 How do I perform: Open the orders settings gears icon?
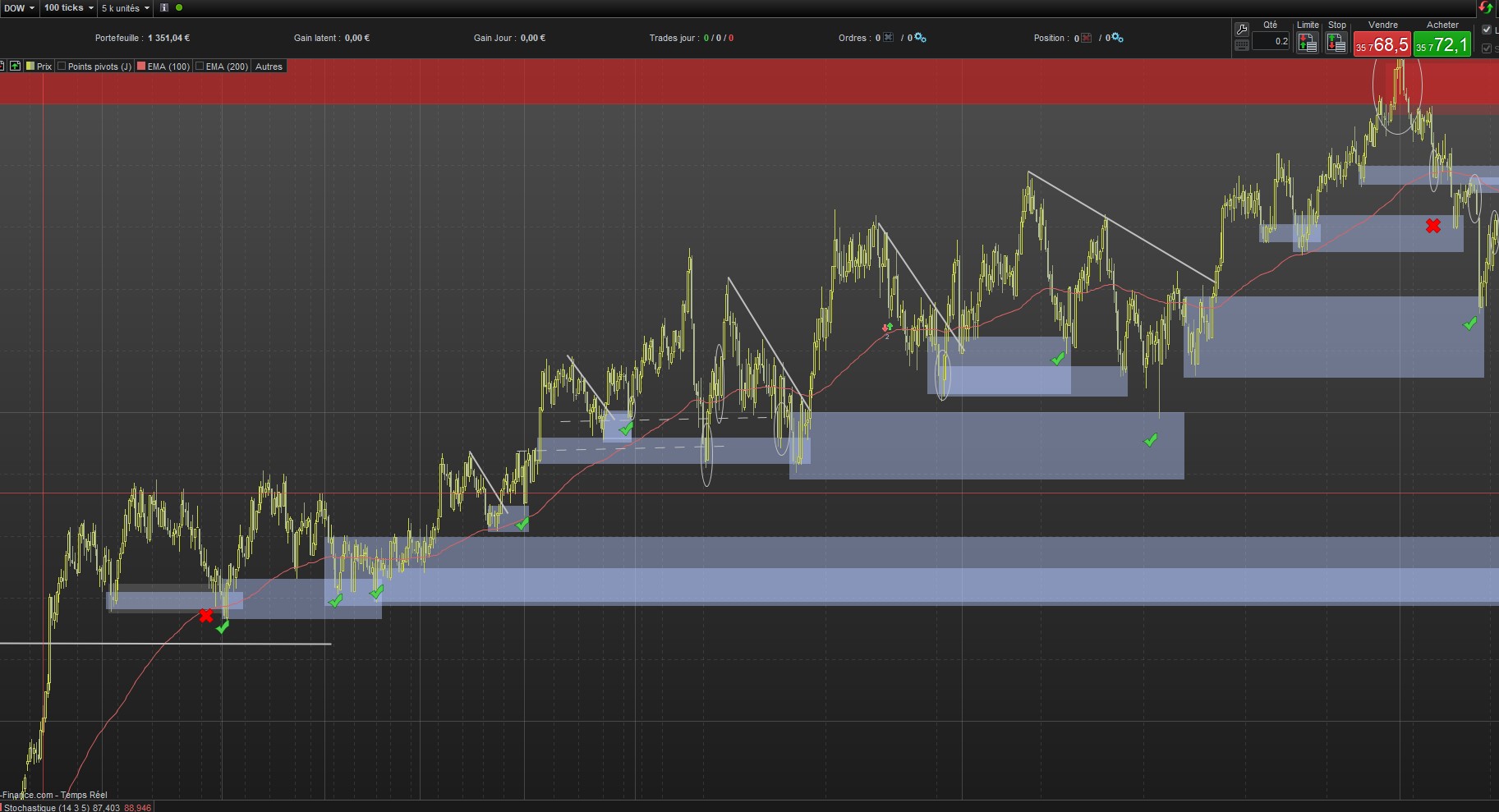click(920, 38)
